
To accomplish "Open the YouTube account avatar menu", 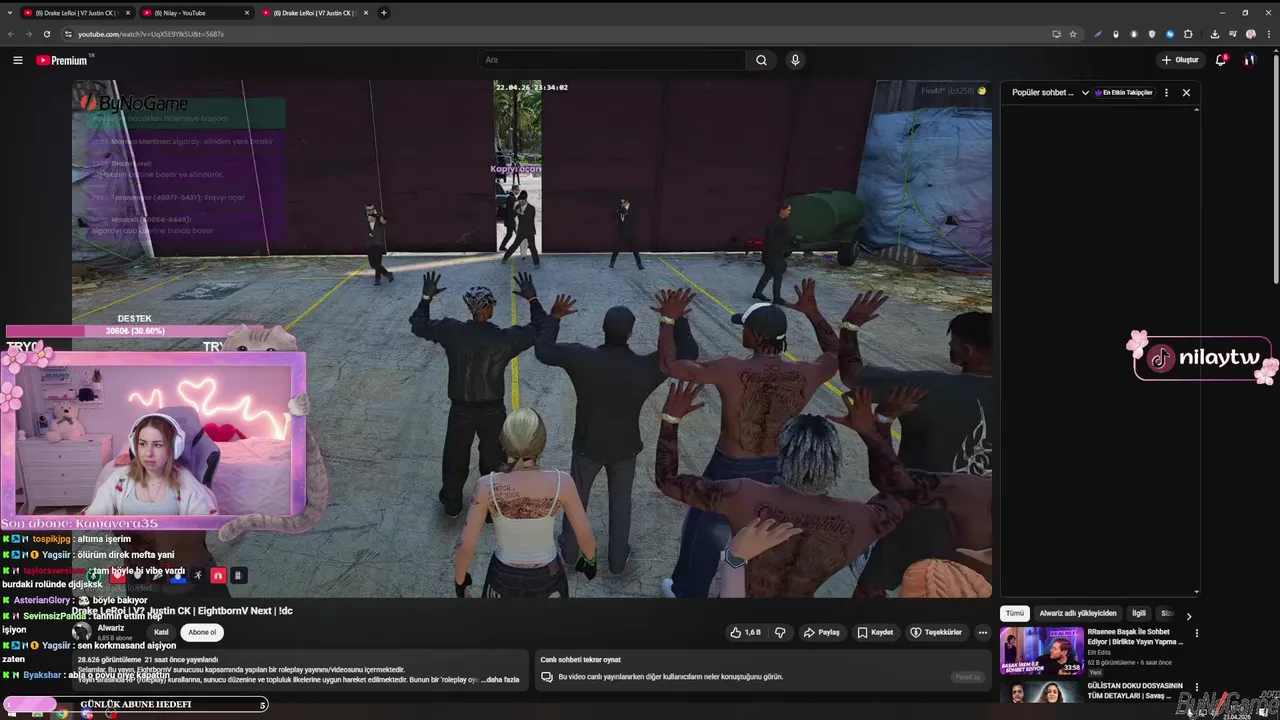I will (x=1249, y=60).
